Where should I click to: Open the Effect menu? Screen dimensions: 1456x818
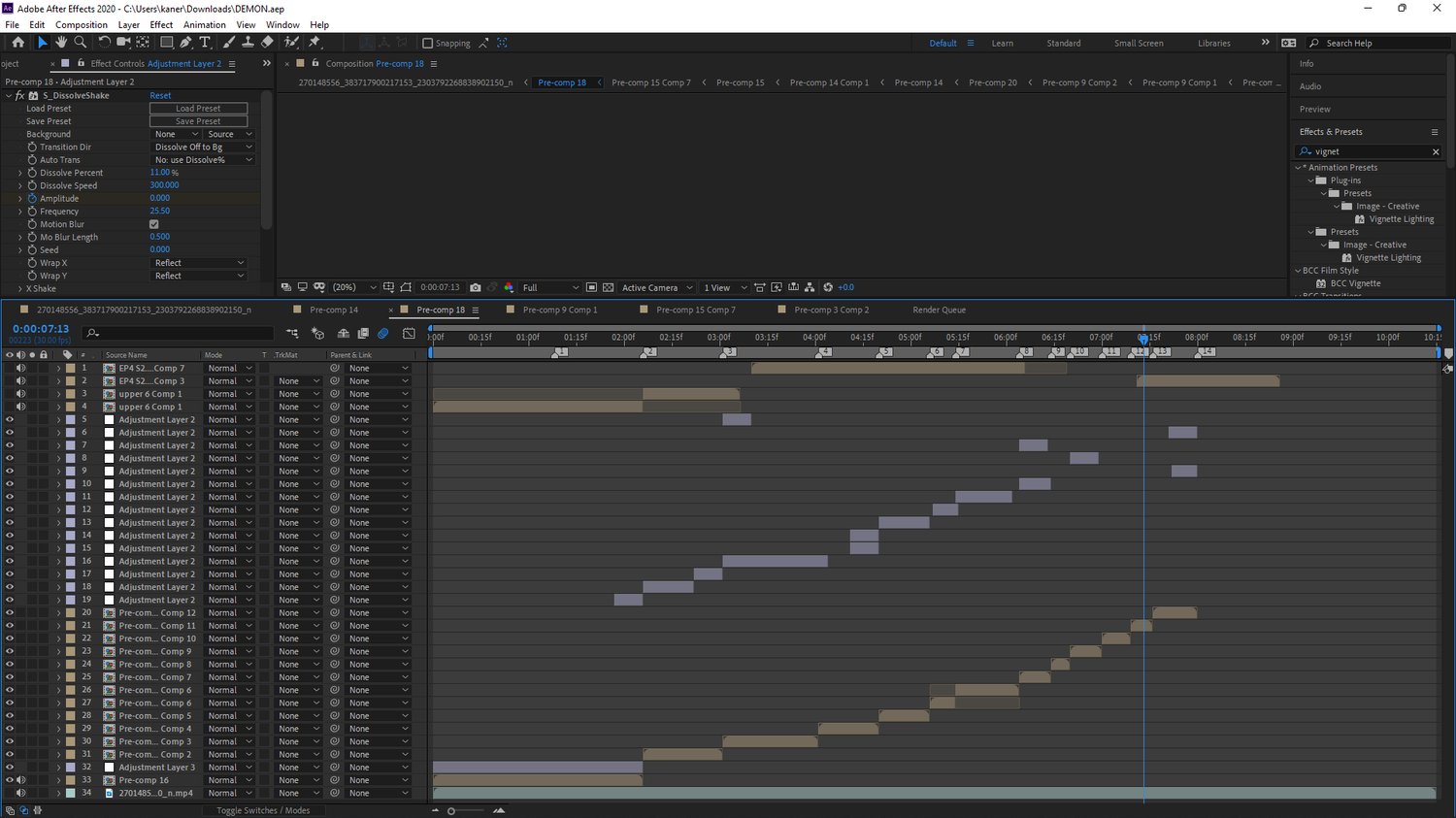coord(161,25)
